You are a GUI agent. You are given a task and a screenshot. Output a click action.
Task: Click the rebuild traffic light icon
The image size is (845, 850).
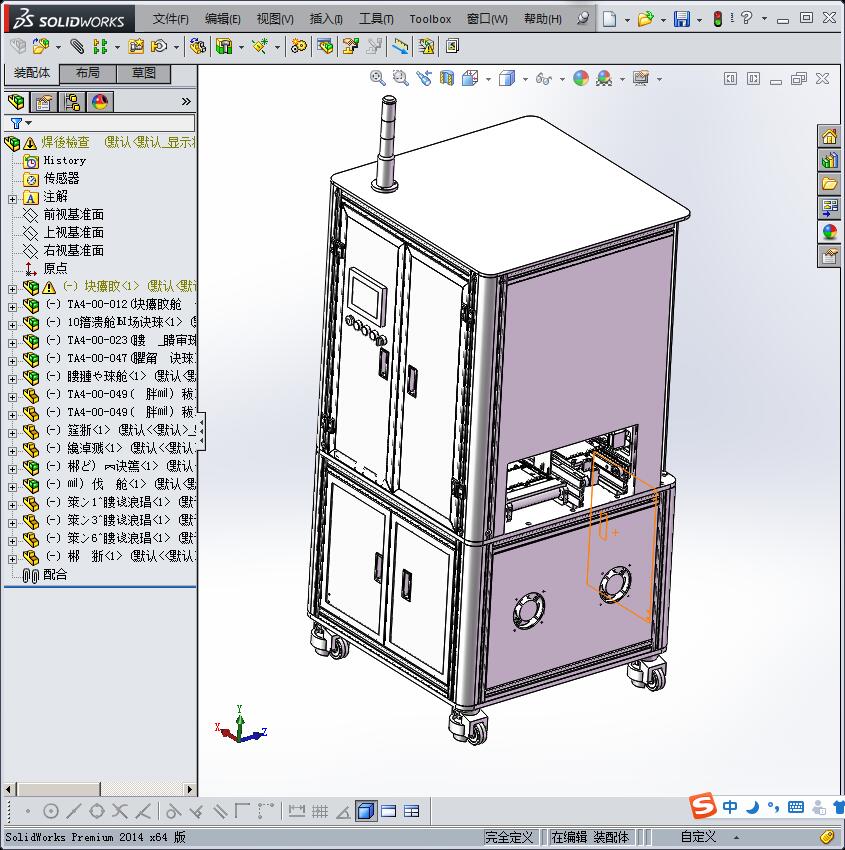click(718, 19)
